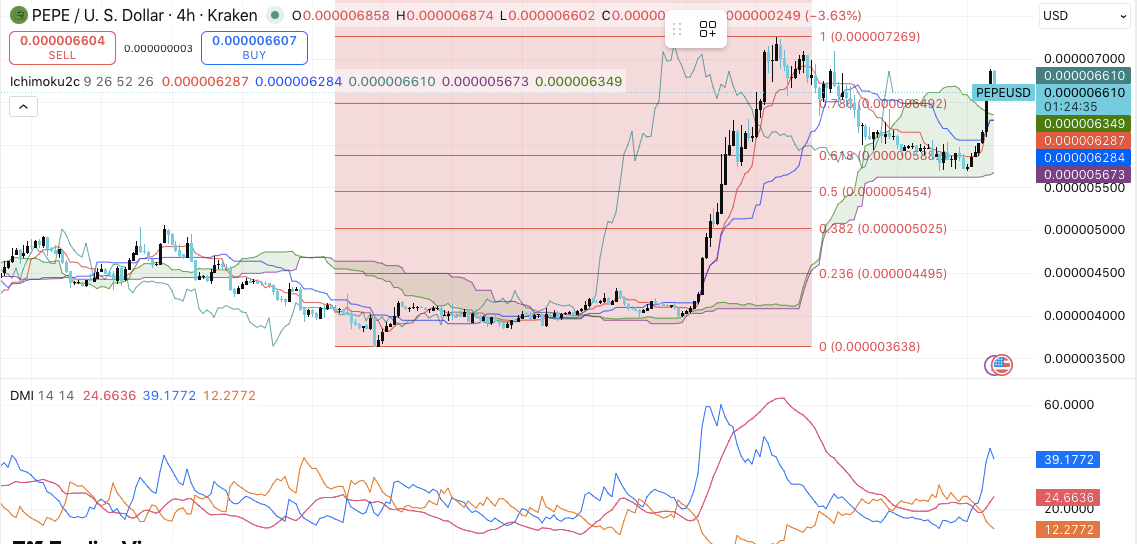Screen dimensions: 1137x544
Task: Click the orange-red 0.000006287 price axis tag
Action: pyautogui.click(x=1084, y=141)
